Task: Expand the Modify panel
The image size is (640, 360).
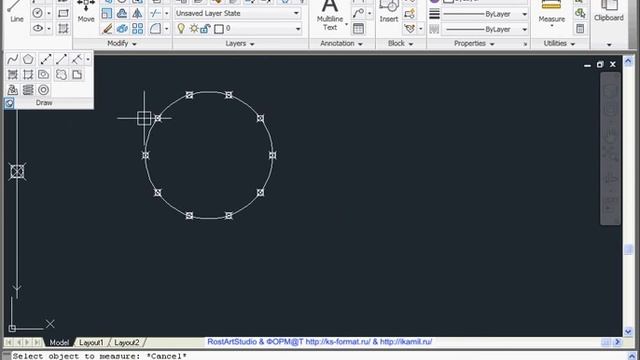Action: pos(122,43)
